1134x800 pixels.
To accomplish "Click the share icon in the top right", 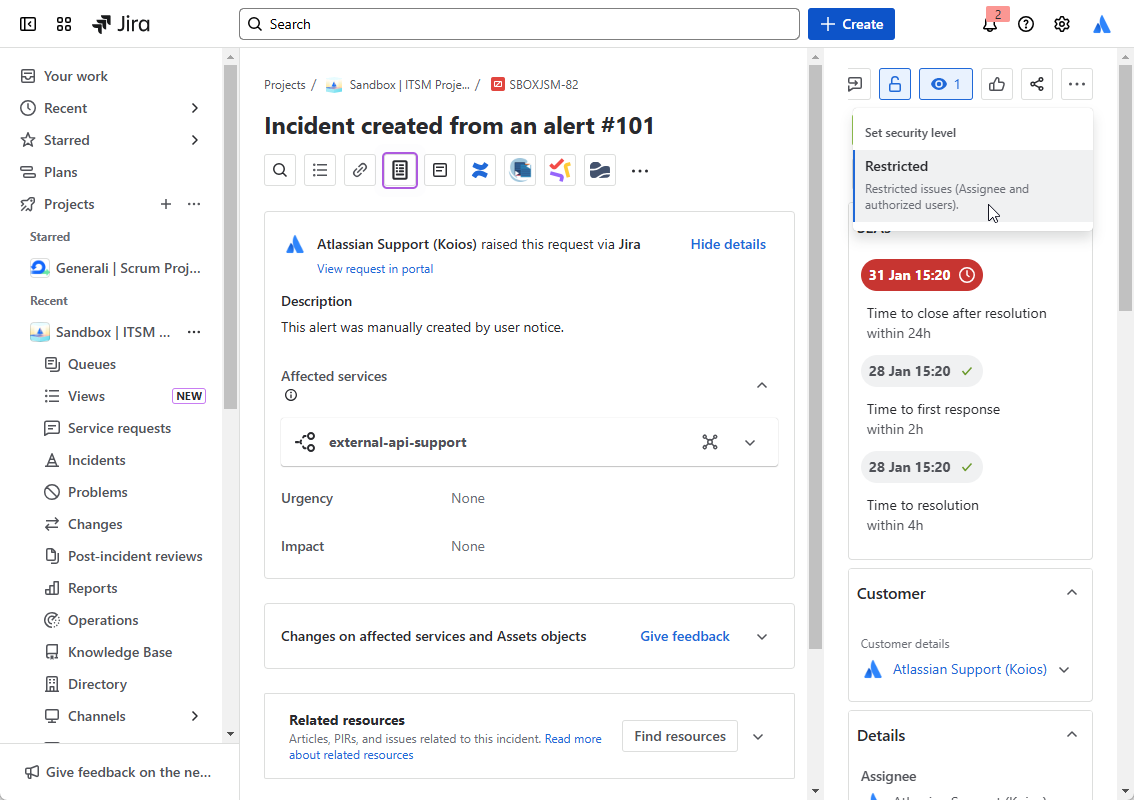I will [1036, 84].
